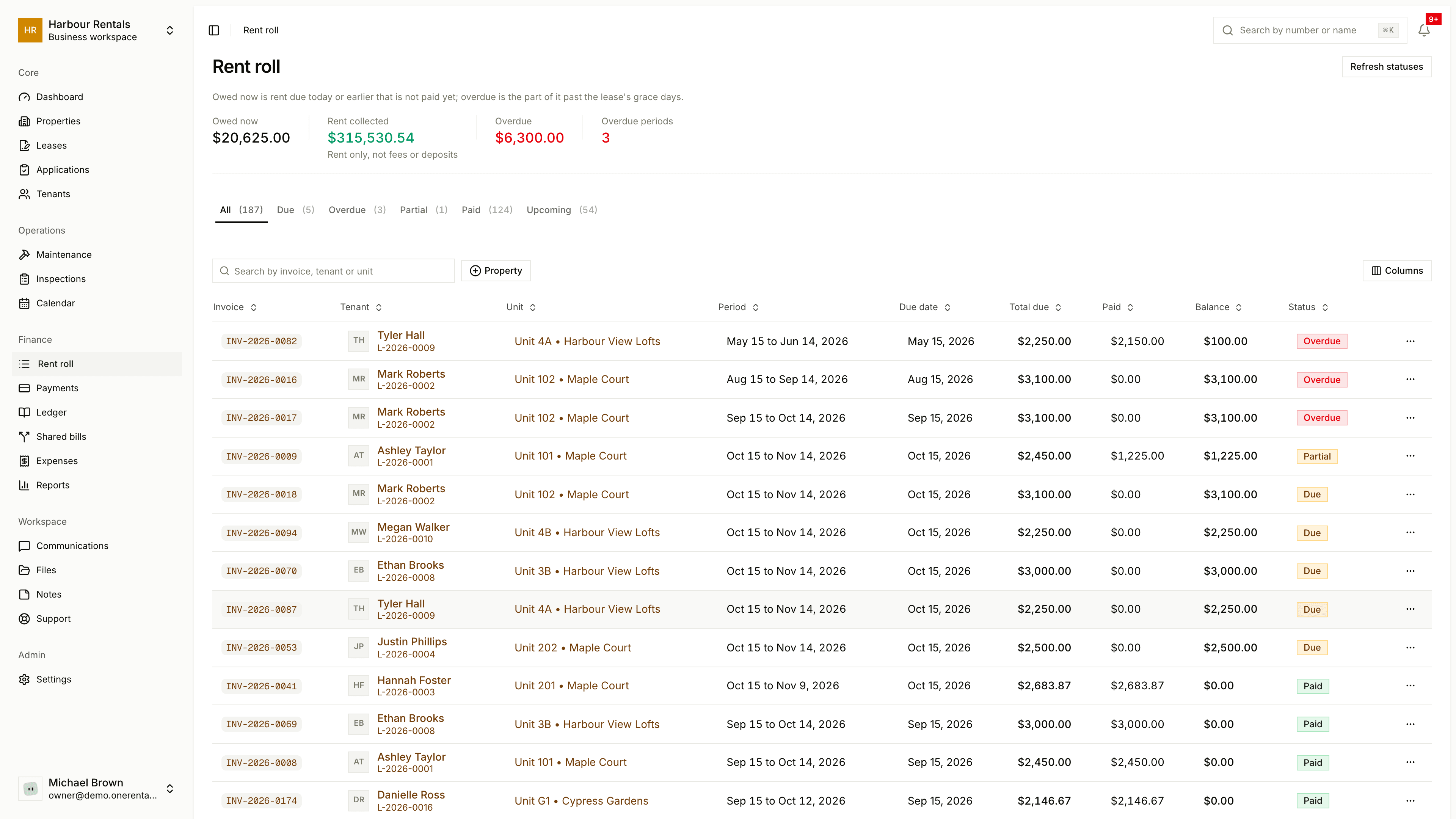The image size is (1456, 819).
Task: Expand the Michael Brown account menu
Action: 97,789
